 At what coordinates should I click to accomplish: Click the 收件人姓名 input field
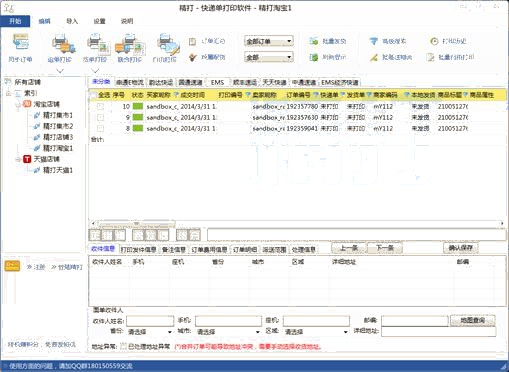tap(150, 321)
